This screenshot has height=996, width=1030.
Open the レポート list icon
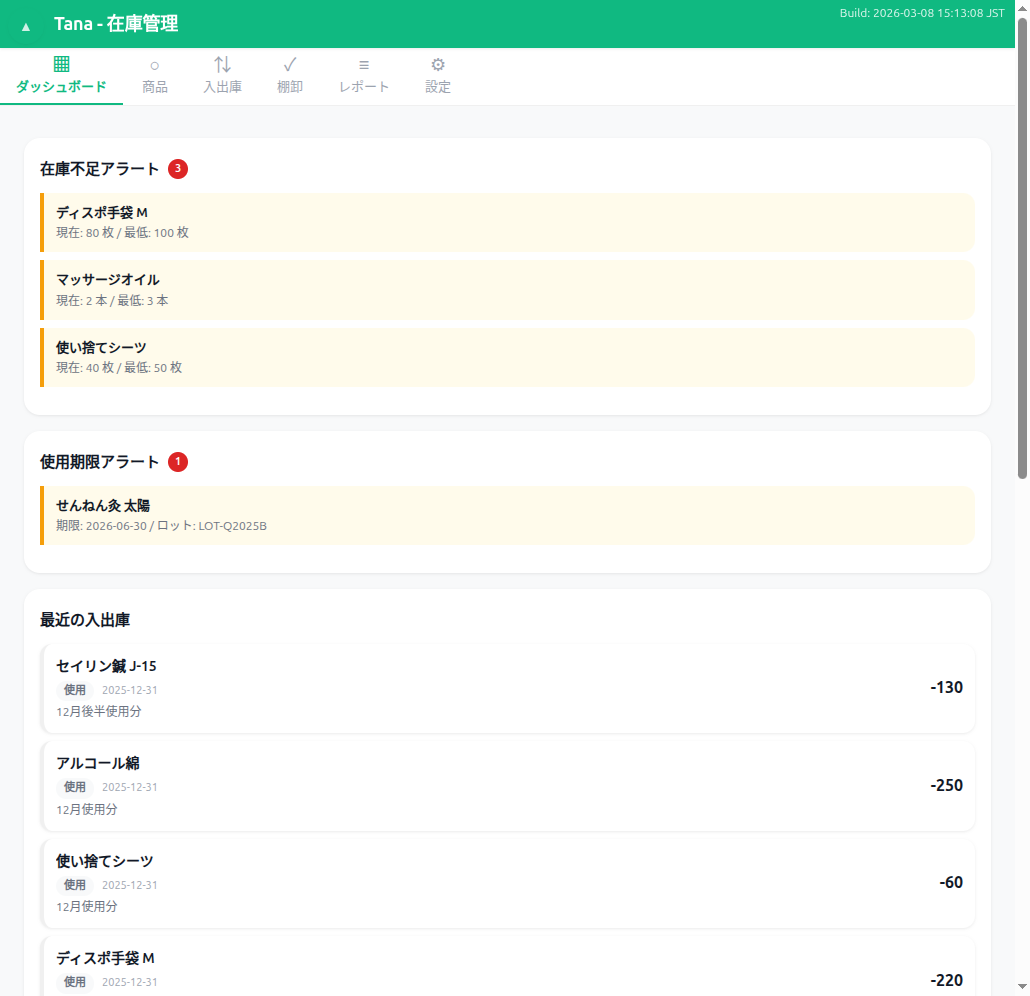tap(363, 64)
